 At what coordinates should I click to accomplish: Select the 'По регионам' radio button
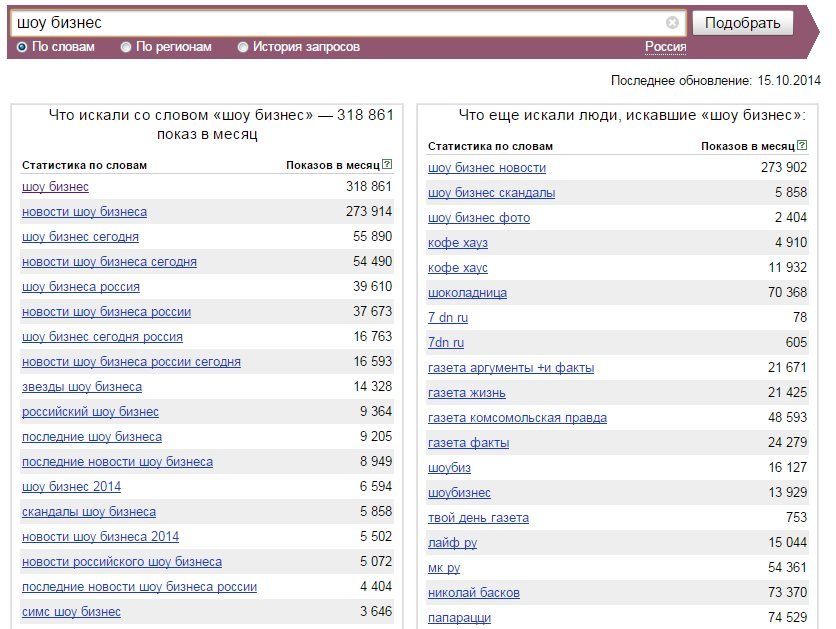pos(126,47)
